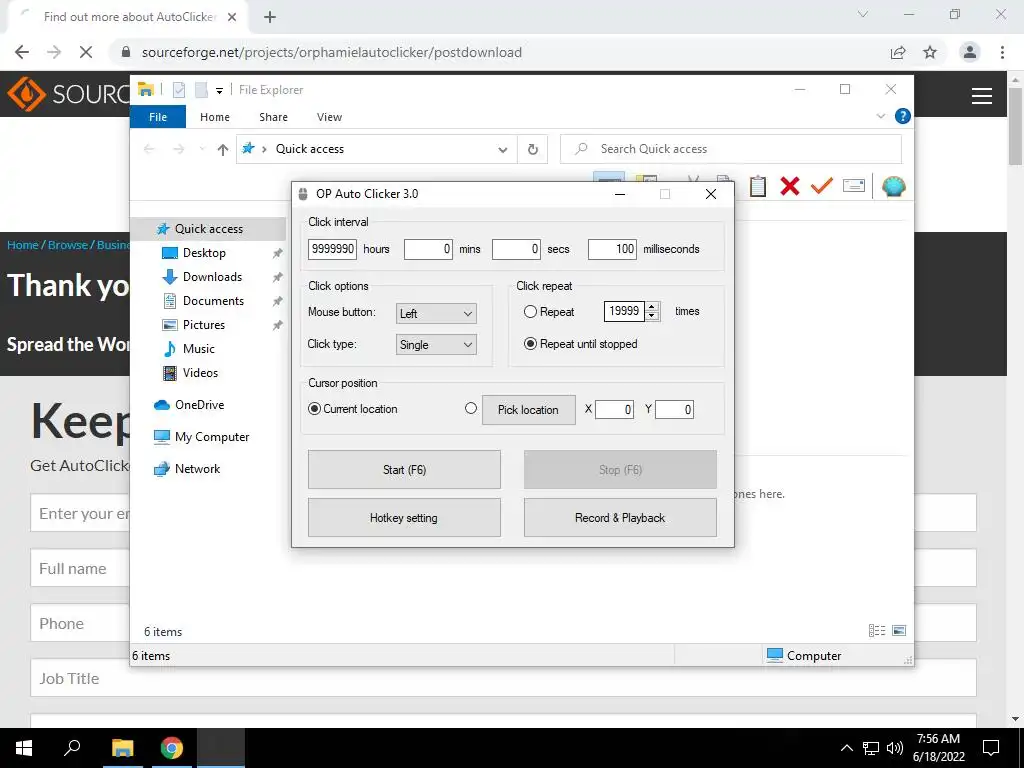This screenshot has width=1024, height=768.
Task: Click the Job Title field on SourceForge page
Action: click(x=503, y=678)
